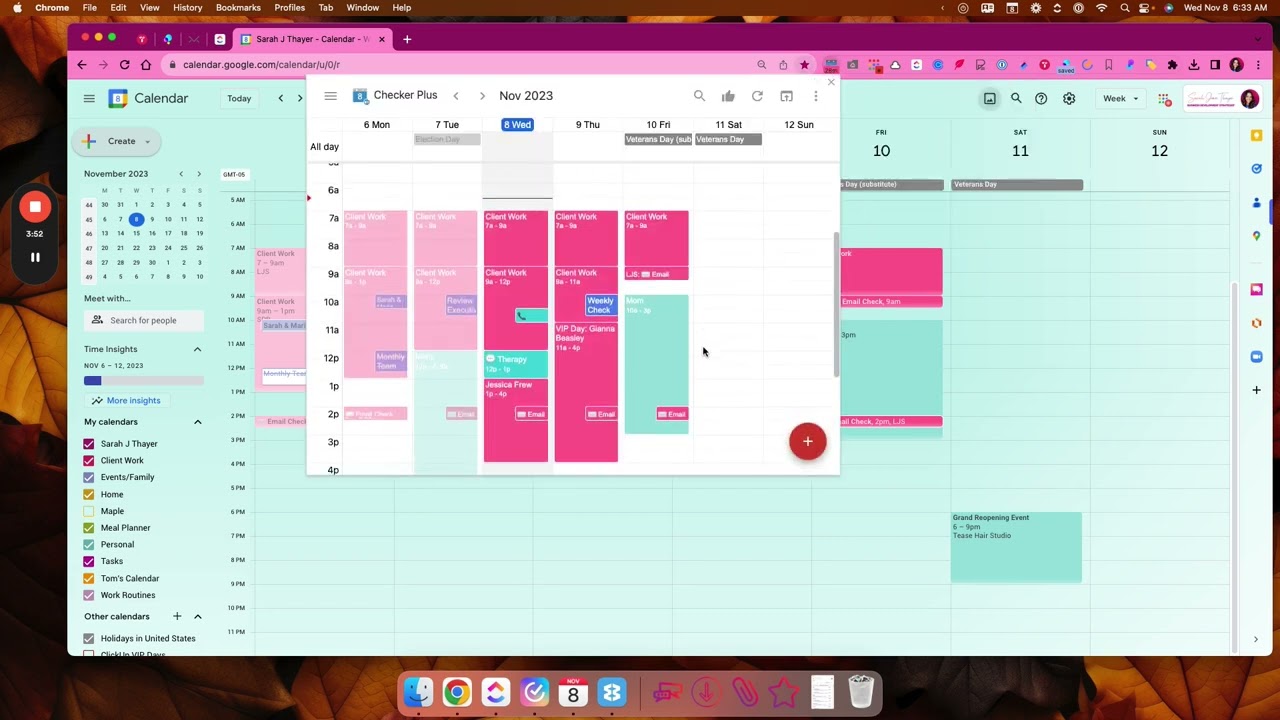Screen dimensions: 1280x720
Task: Go to next week in Checker Plus
Action: pos(482,96)
